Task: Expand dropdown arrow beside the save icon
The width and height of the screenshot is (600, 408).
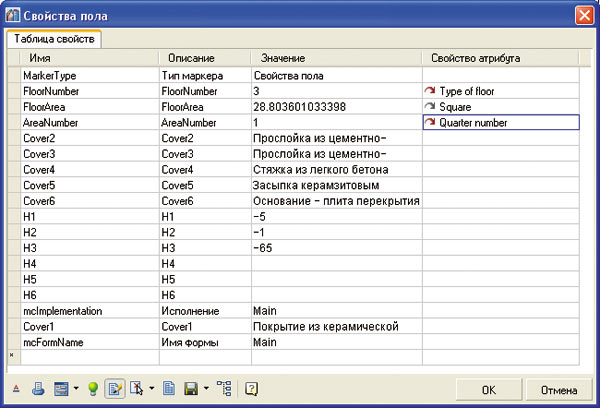Action: pos(205,388)
